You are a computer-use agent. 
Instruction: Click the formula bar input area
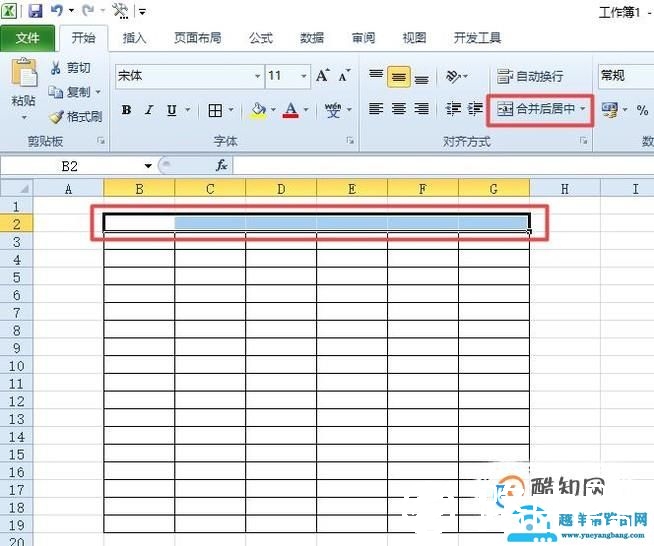[x=443, y=166]
